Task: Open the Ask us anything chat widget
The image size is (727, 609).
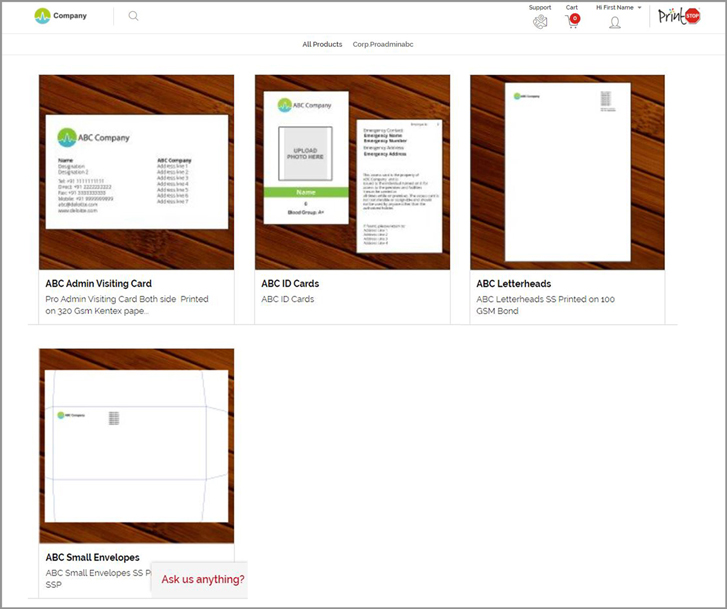Action: click(x=202, y=579)
